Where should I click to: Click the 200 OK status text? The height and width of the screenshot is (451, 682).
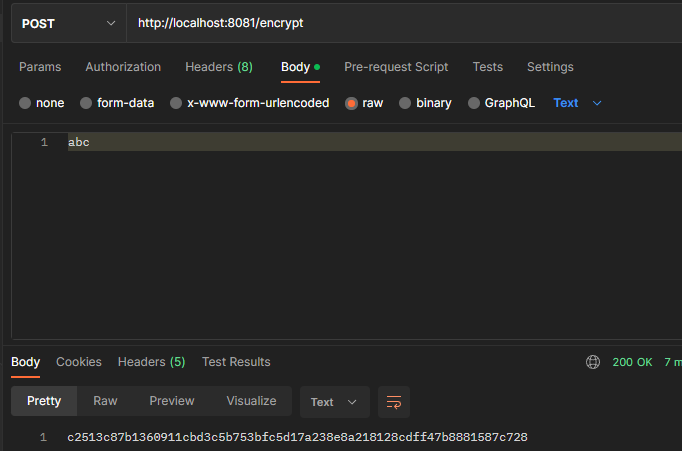632,362
